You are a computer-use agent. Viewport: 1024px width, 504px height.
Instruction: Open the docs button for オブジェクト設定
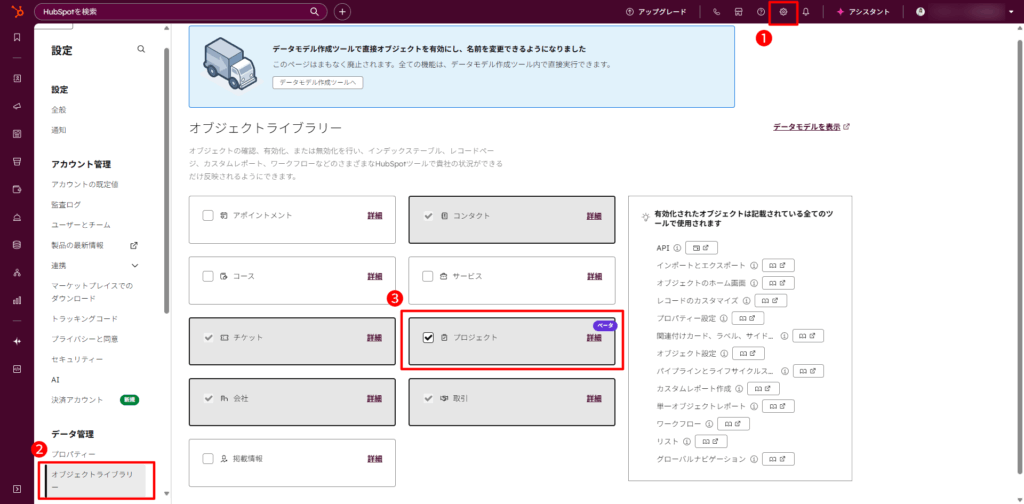pos(748,354)
